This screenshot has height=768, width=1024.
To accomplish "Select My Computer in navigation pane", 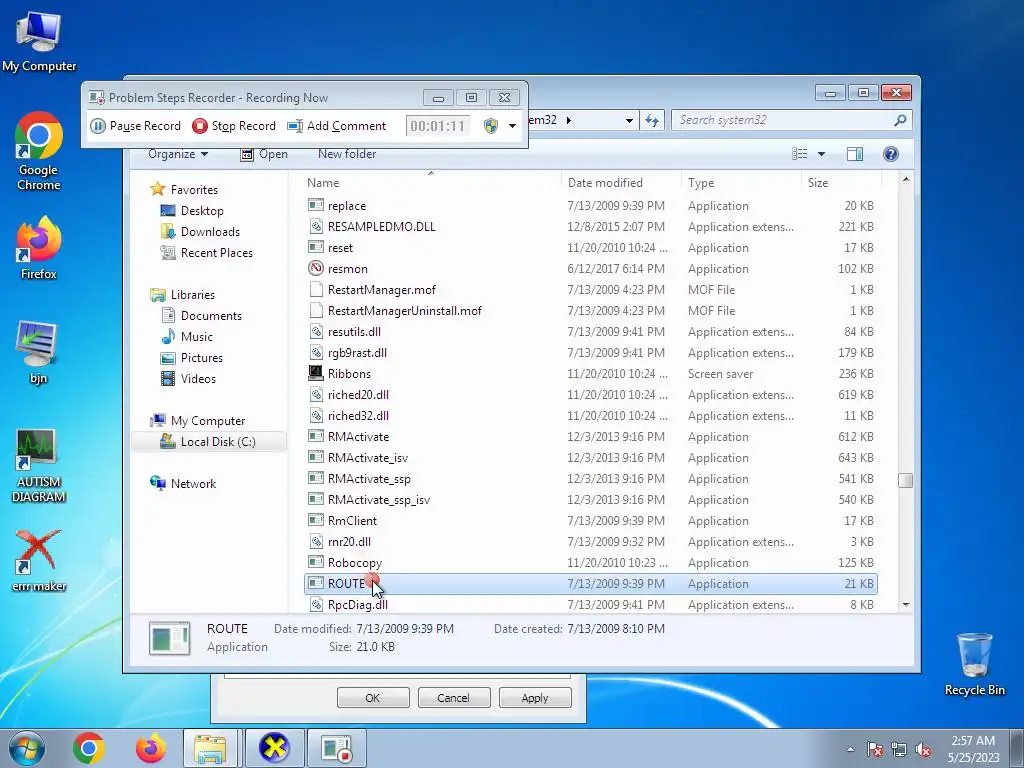I will coord(198,421).
